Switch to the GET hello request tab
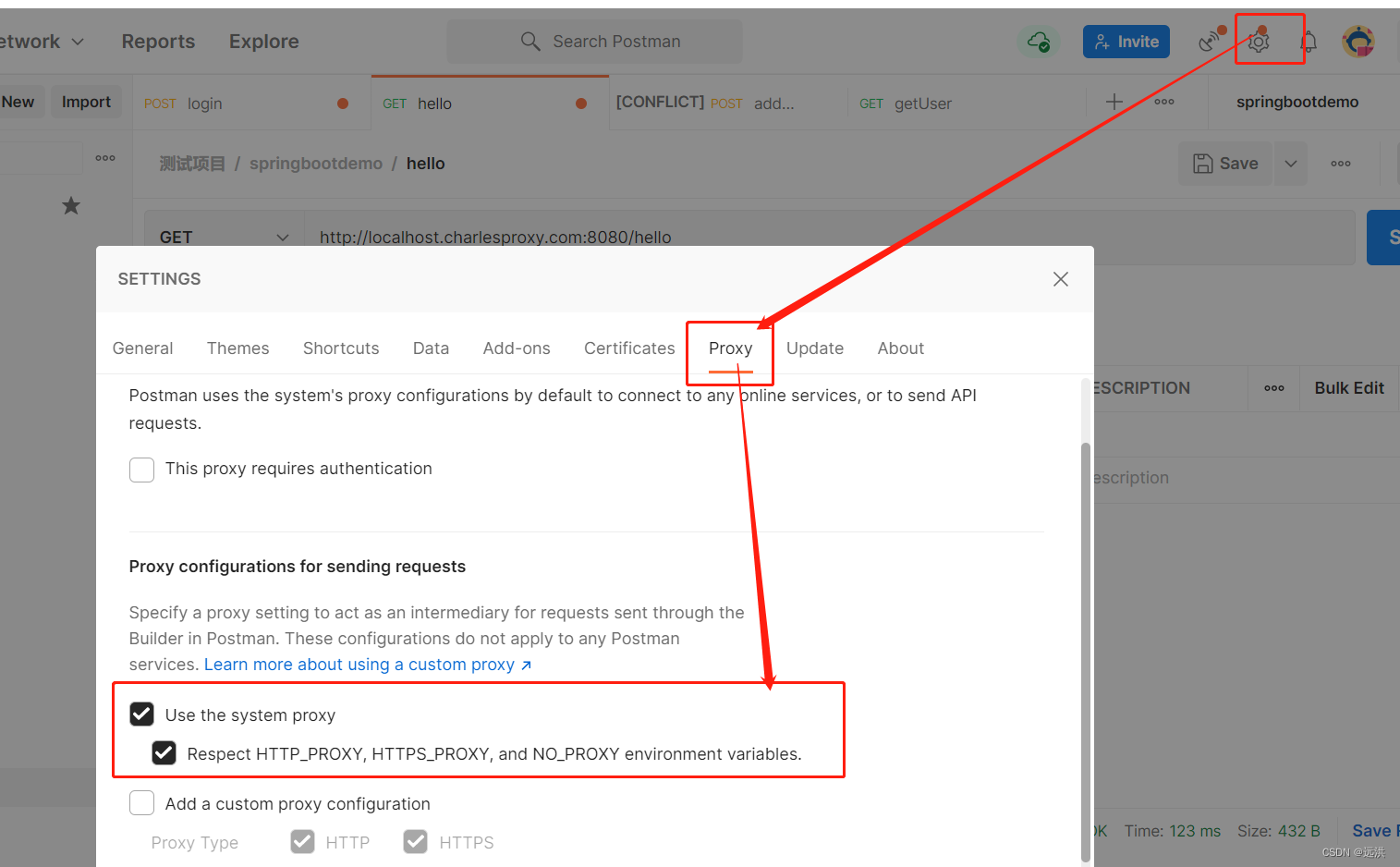Viewport: 1400px width, 867px height. pyautogui.click(x=490, y=104)
